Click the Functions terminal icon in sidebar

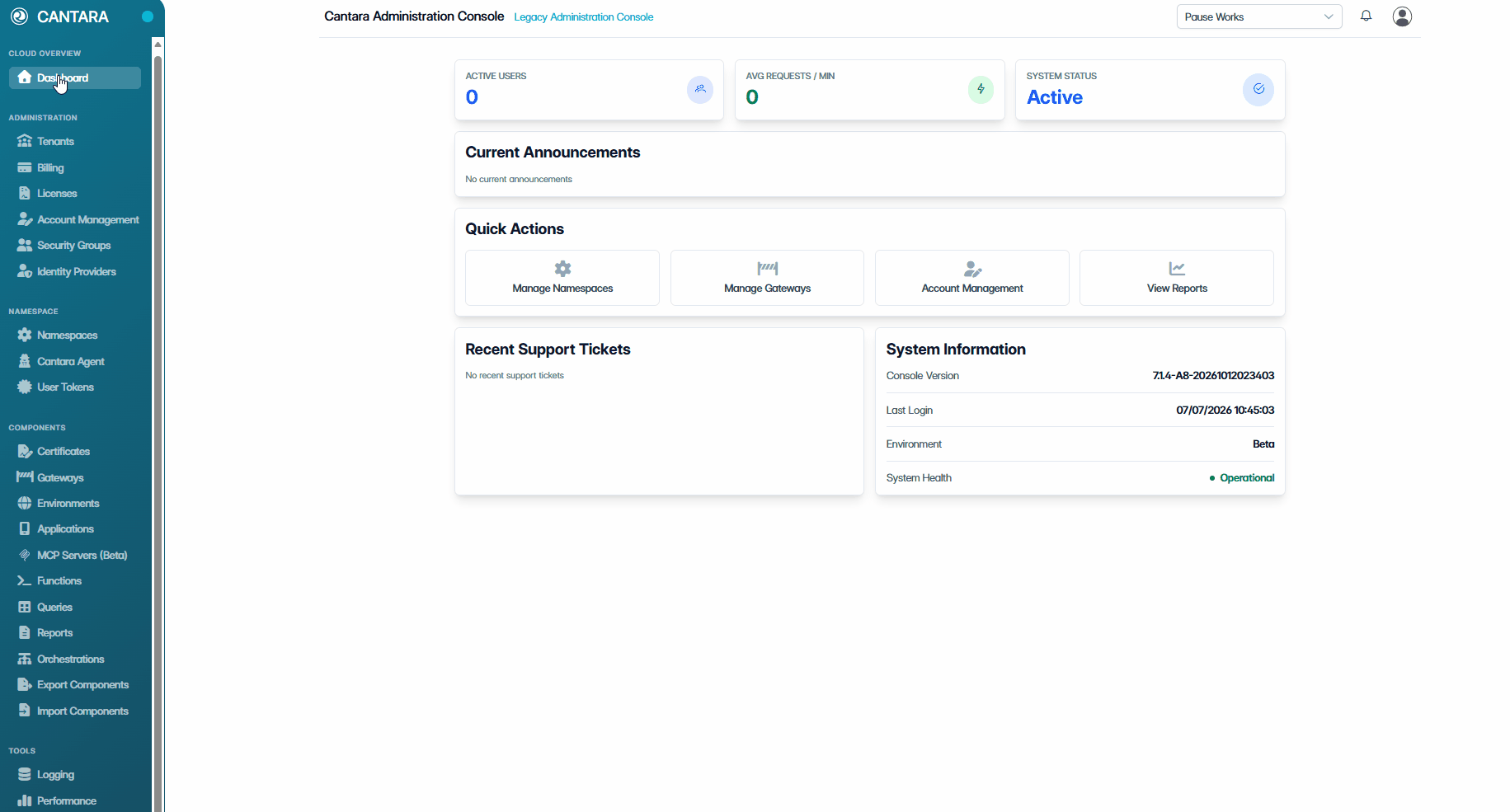click(x=25, y=580)
